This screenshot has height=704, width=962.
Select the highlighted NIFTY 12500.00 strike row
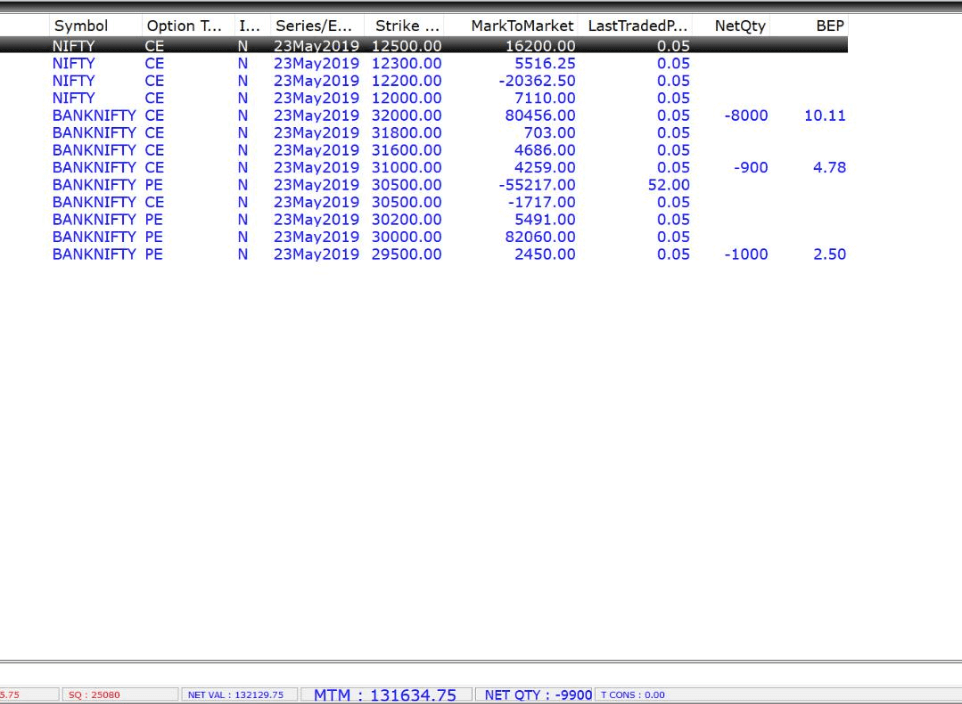click(424, 45)
